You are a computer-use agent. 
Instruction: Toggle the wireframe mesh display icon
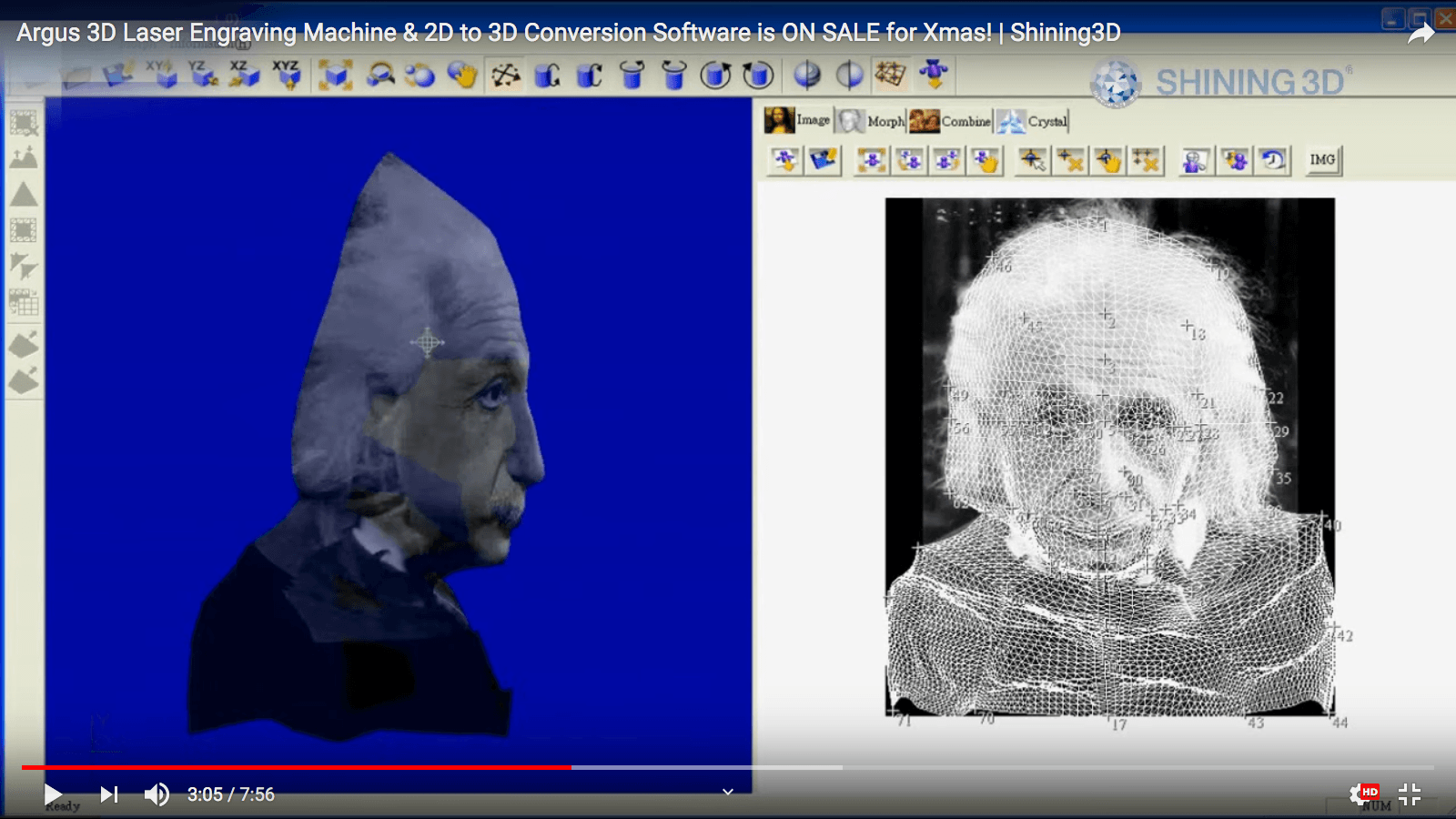[891, 74]
